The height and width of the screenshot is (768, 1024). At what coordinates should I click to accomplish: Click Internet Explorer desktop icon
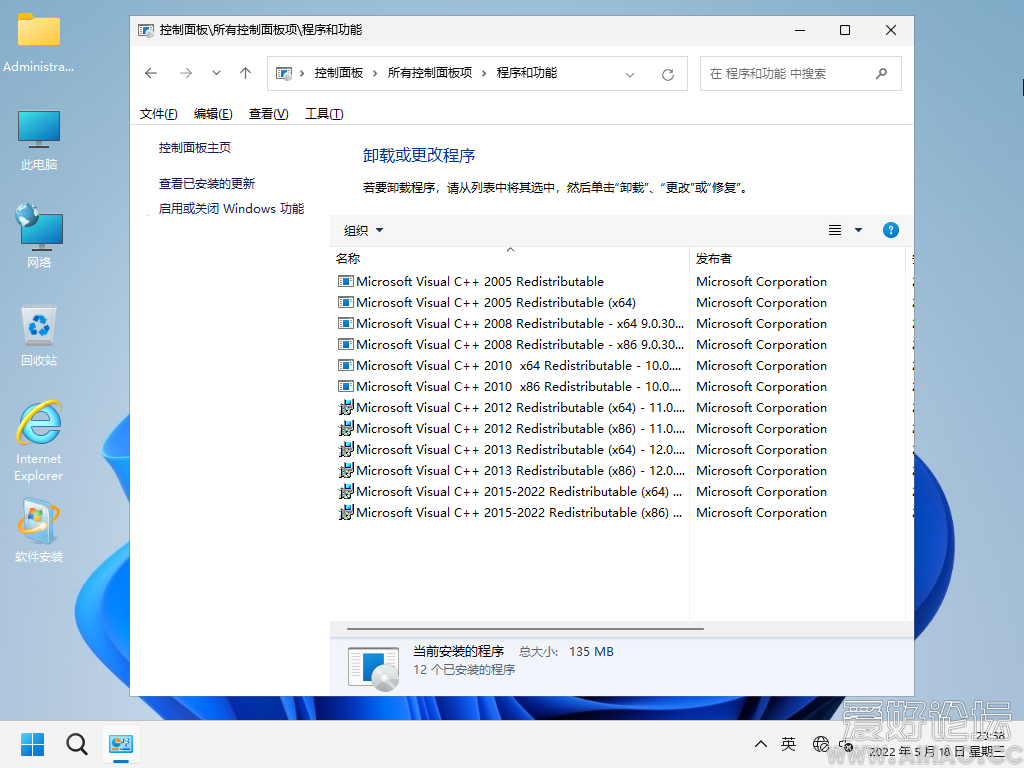(x=39, y=423)
